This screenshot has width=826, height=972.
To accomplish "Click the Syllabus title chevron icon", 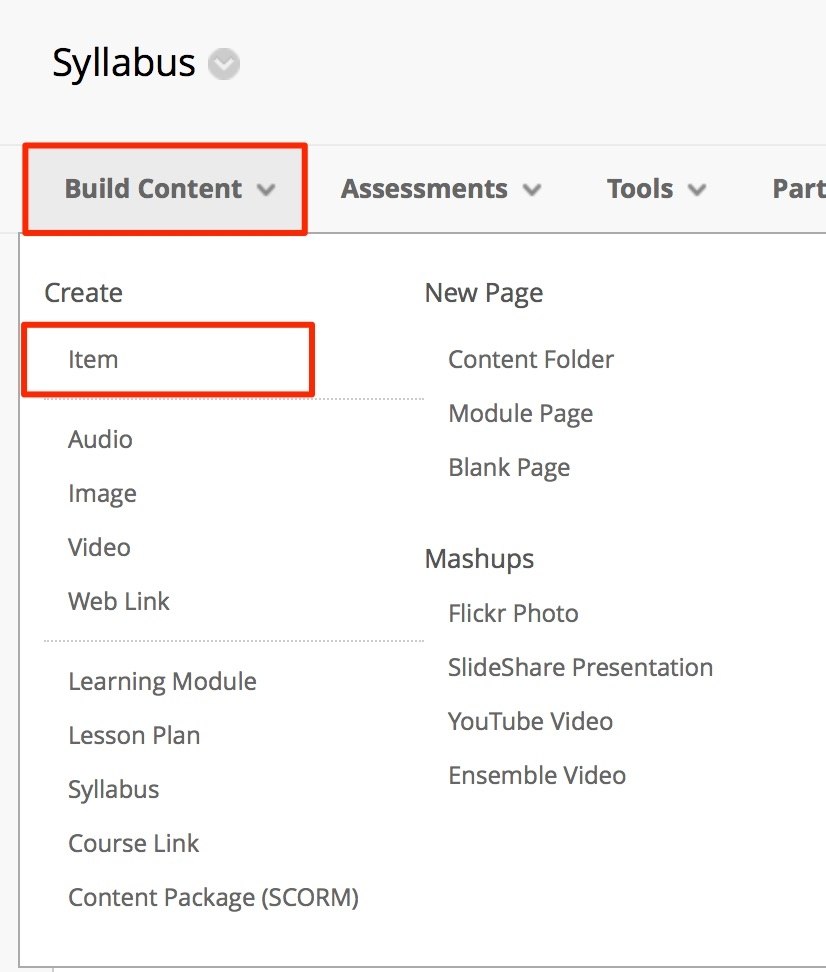I will pyautogui.click(x=224, y=65).
